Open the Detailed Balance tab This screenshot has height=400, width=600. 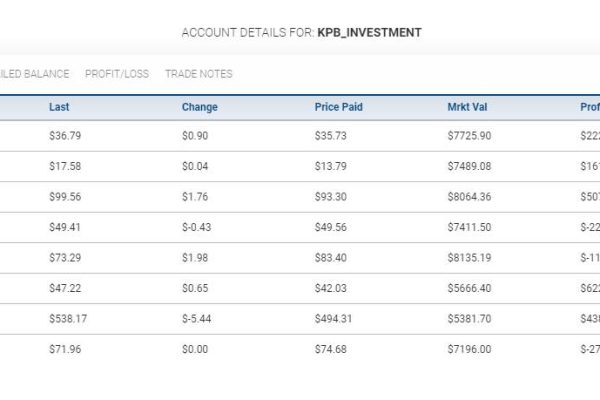[x=34, y=74]
